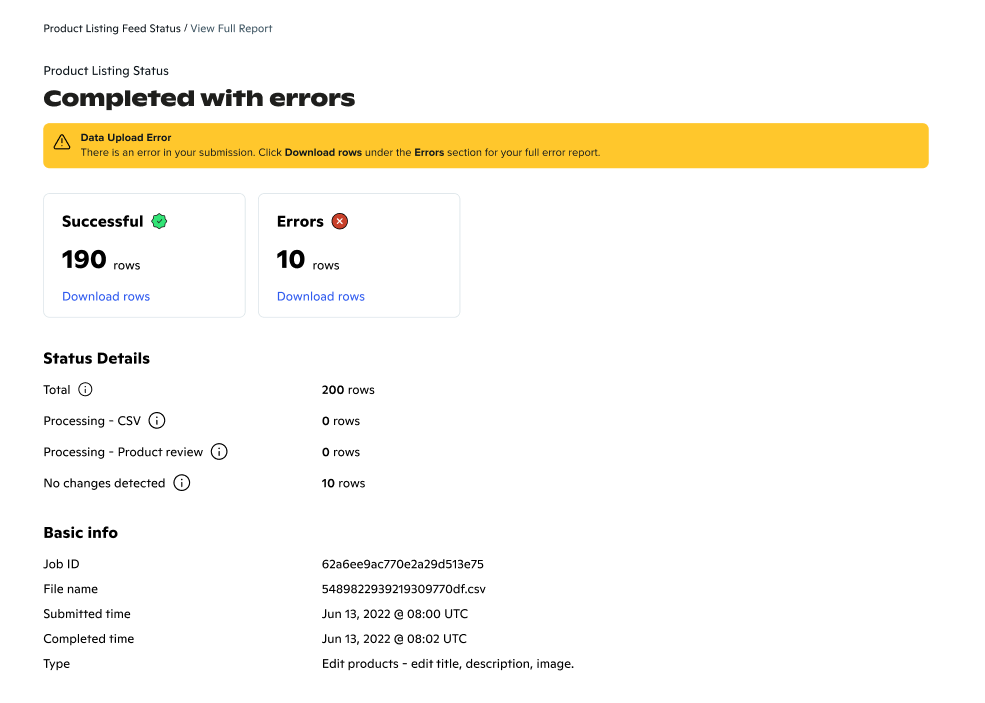Click the Edit products type description
Screen dimensions: 985x703
pyautogui.click(x=447, y=664)
